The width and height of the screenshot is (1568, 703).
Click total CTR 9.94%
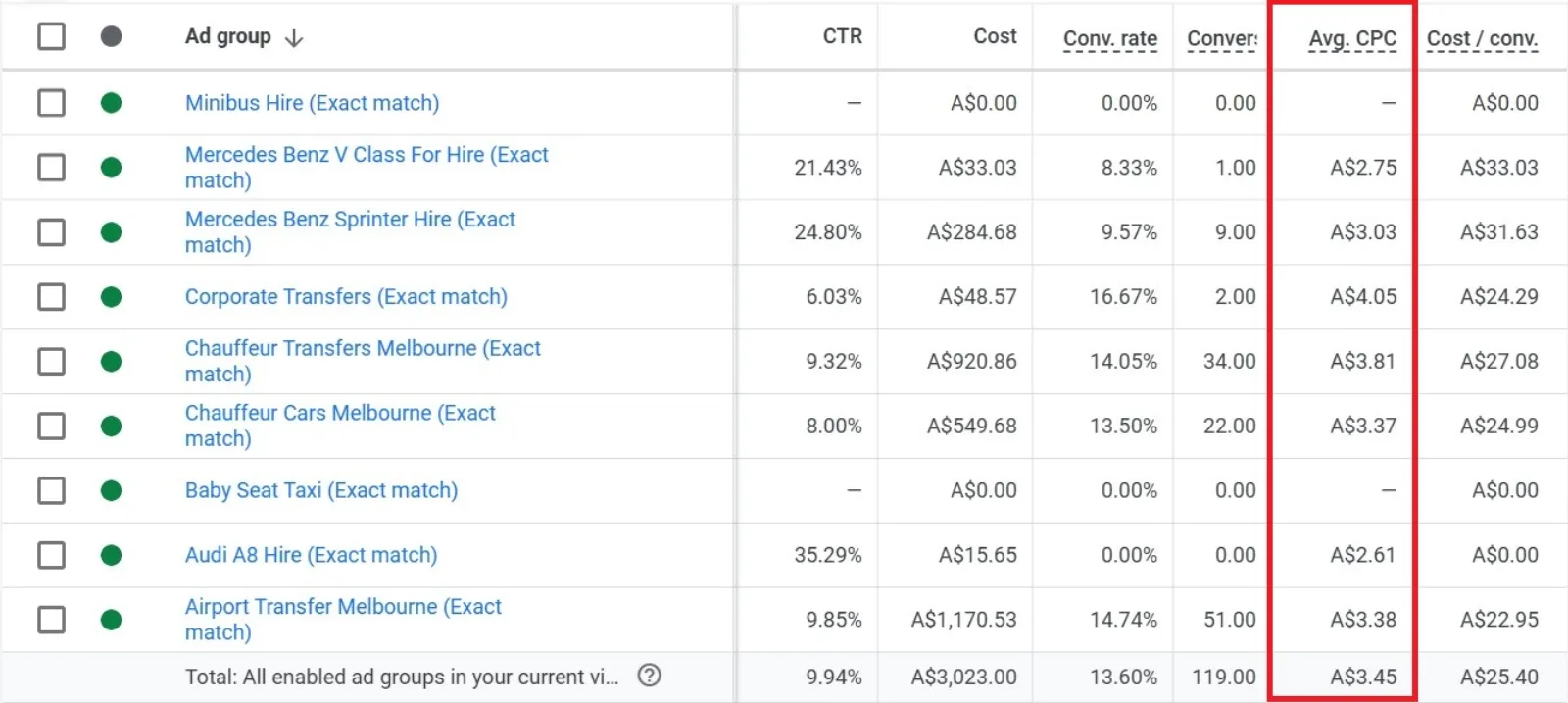point(834,677)
